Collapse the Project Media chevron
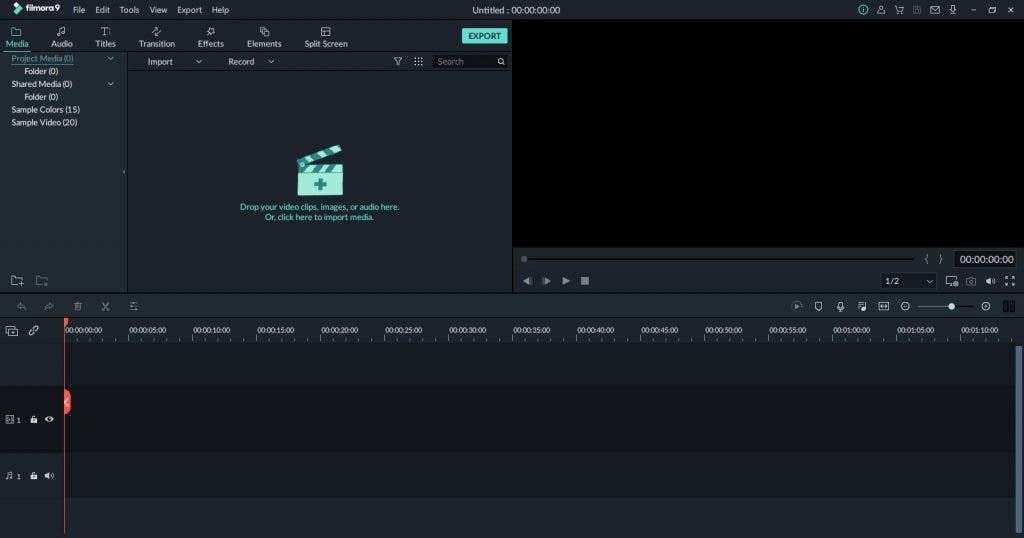 point(110,58)
